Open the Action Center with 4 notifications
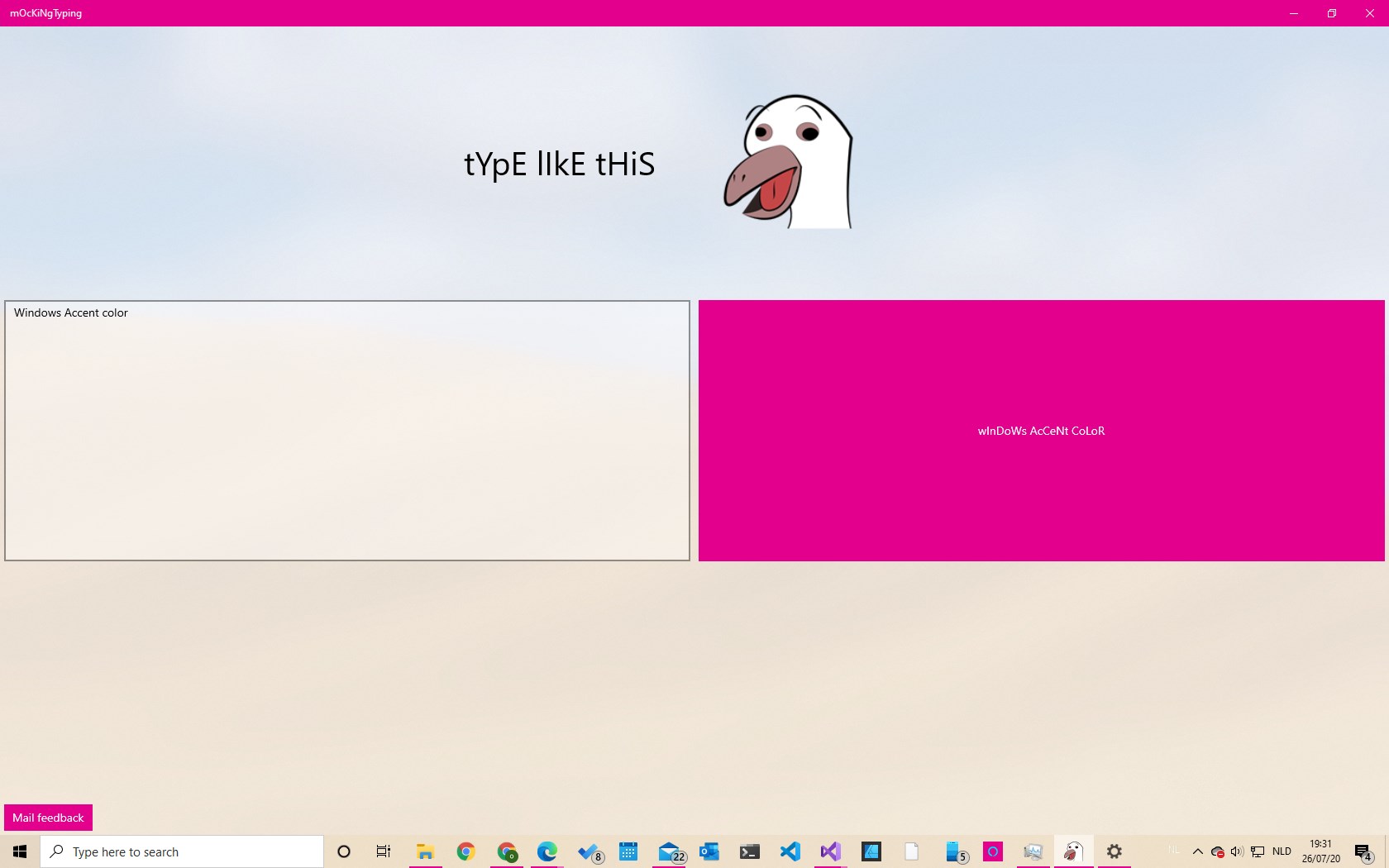Image resolution: width=1389 pixels, height=868 pixels. click(x=1364, y=851)
